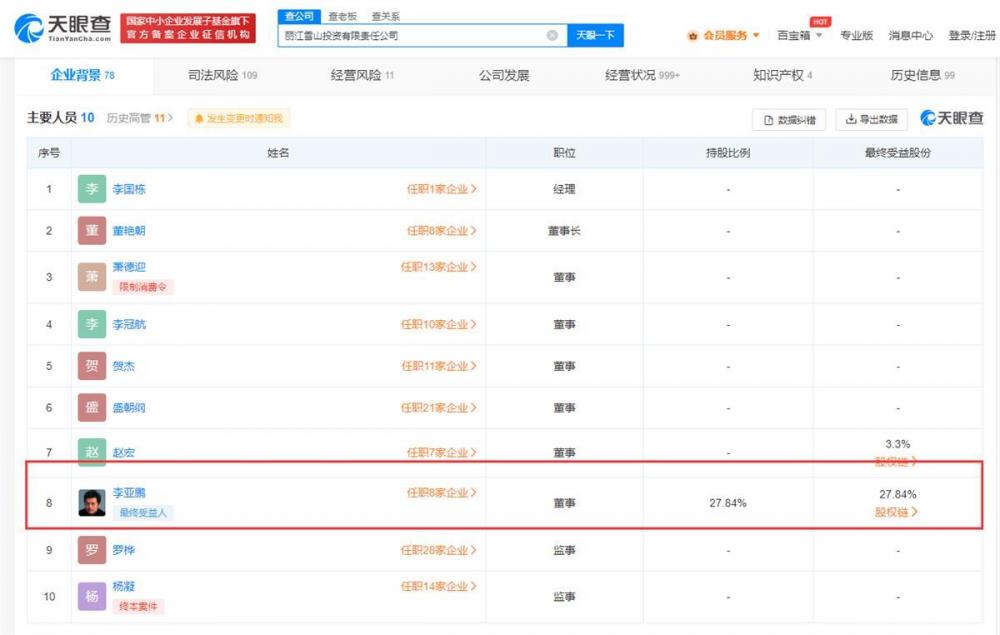Expand 任职11家企业 for 贺杰
The height and width of the screenshot is (635, 1000).
(438, 366)
